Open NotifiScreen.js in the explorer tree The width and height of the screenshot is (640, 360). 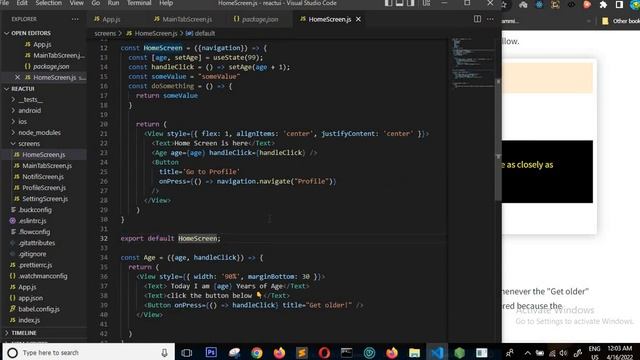pos(43,177)
